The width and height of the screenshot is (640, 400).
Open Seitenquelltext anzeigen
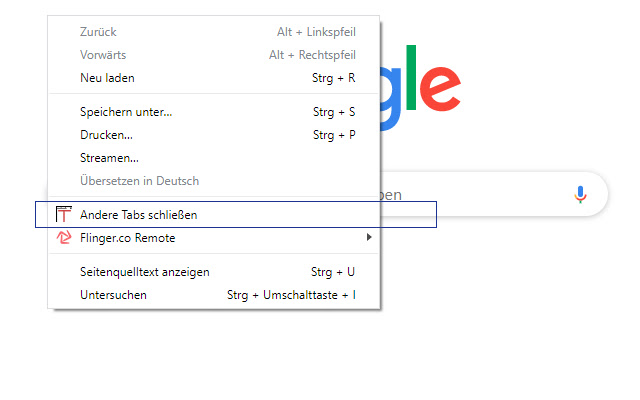click(x=144, y=272)
